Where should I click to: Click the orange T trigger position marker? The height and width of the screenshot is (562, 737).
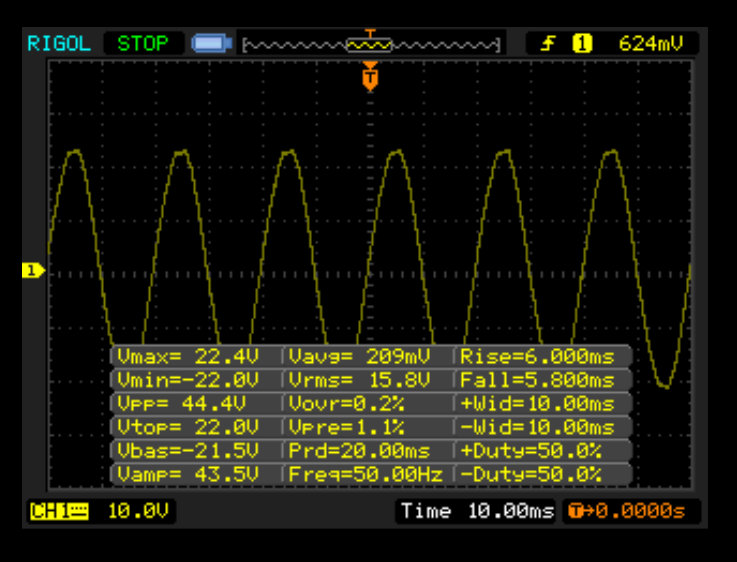tap(370, 77)
